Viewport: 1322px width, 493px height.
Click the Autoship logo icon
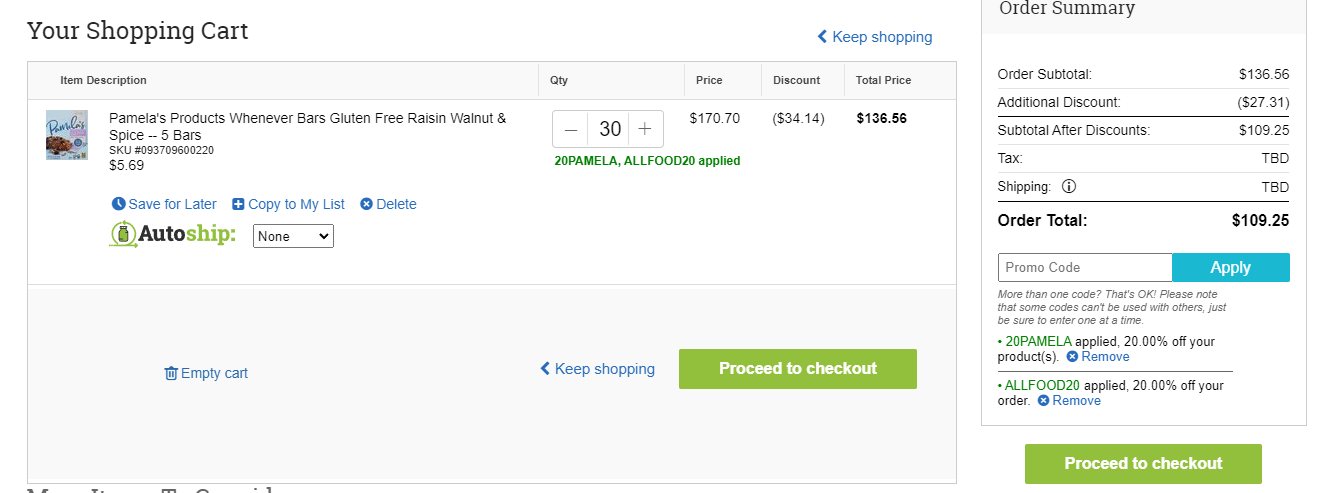click(123, 235)
